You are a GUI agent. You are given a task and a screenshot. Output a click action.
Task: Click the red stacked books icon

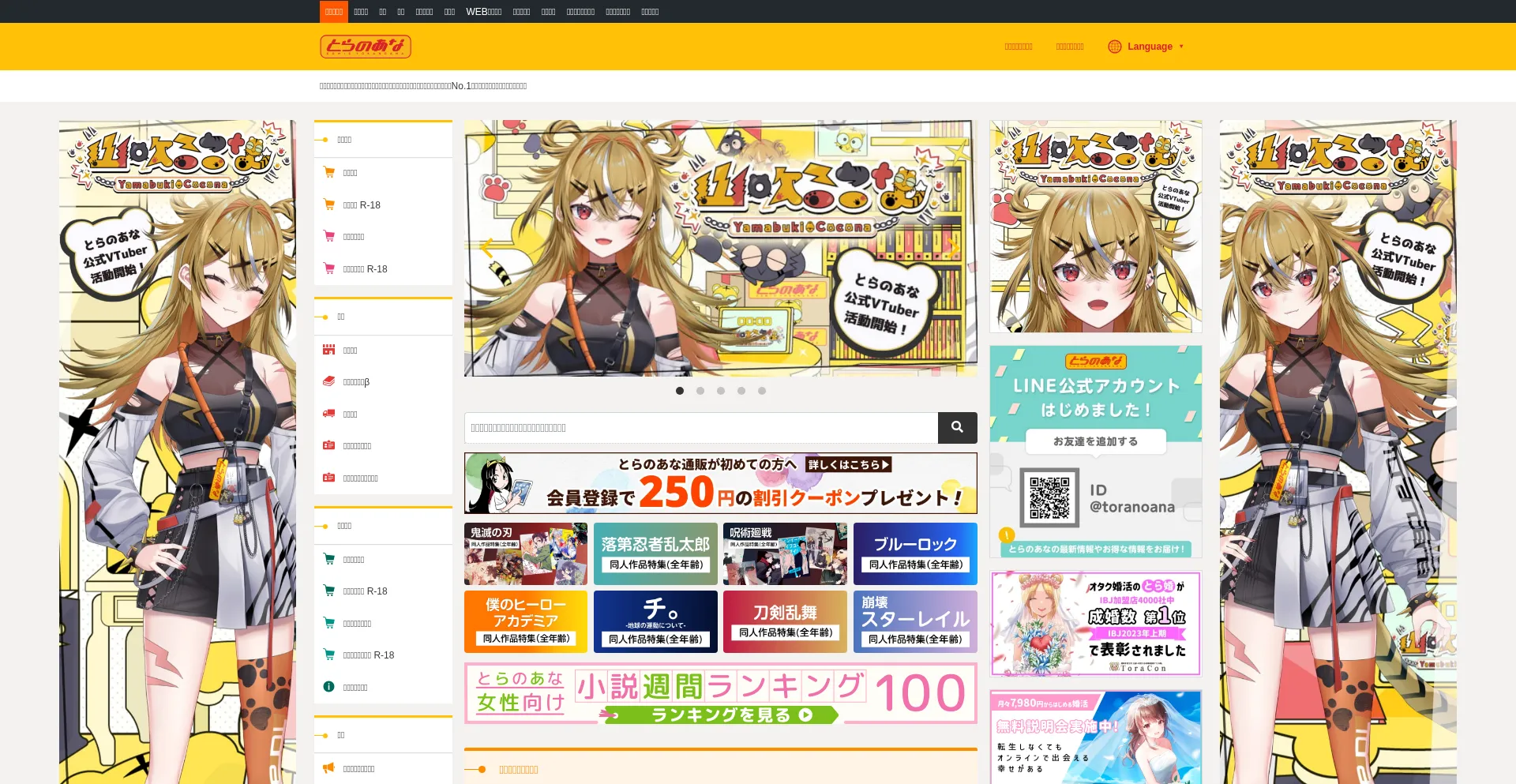point(329,381)
